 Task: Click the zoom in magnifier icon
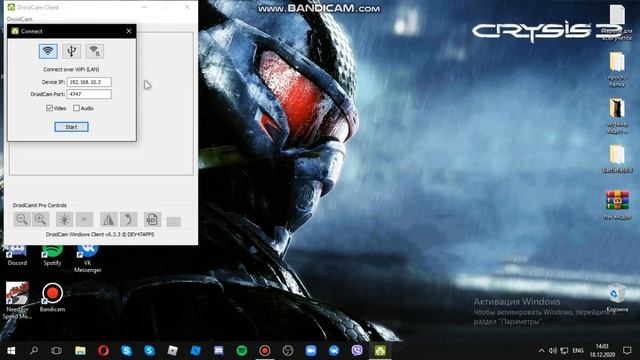pyautogui.click(x=40, y=220)
